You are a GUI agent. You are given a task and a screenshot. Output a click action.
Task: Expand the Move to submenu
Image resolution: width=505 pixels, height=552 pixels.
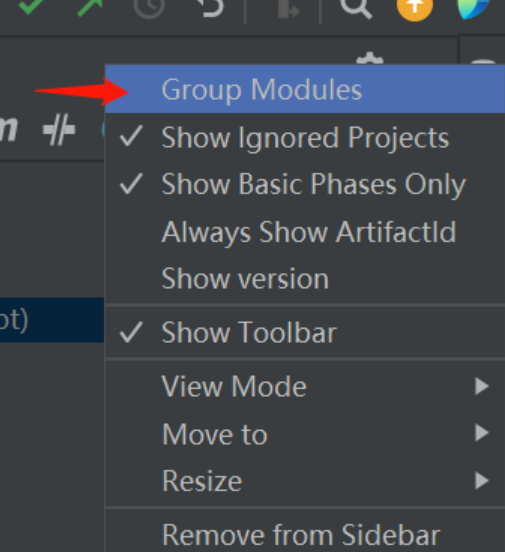(x=305, y=434)
